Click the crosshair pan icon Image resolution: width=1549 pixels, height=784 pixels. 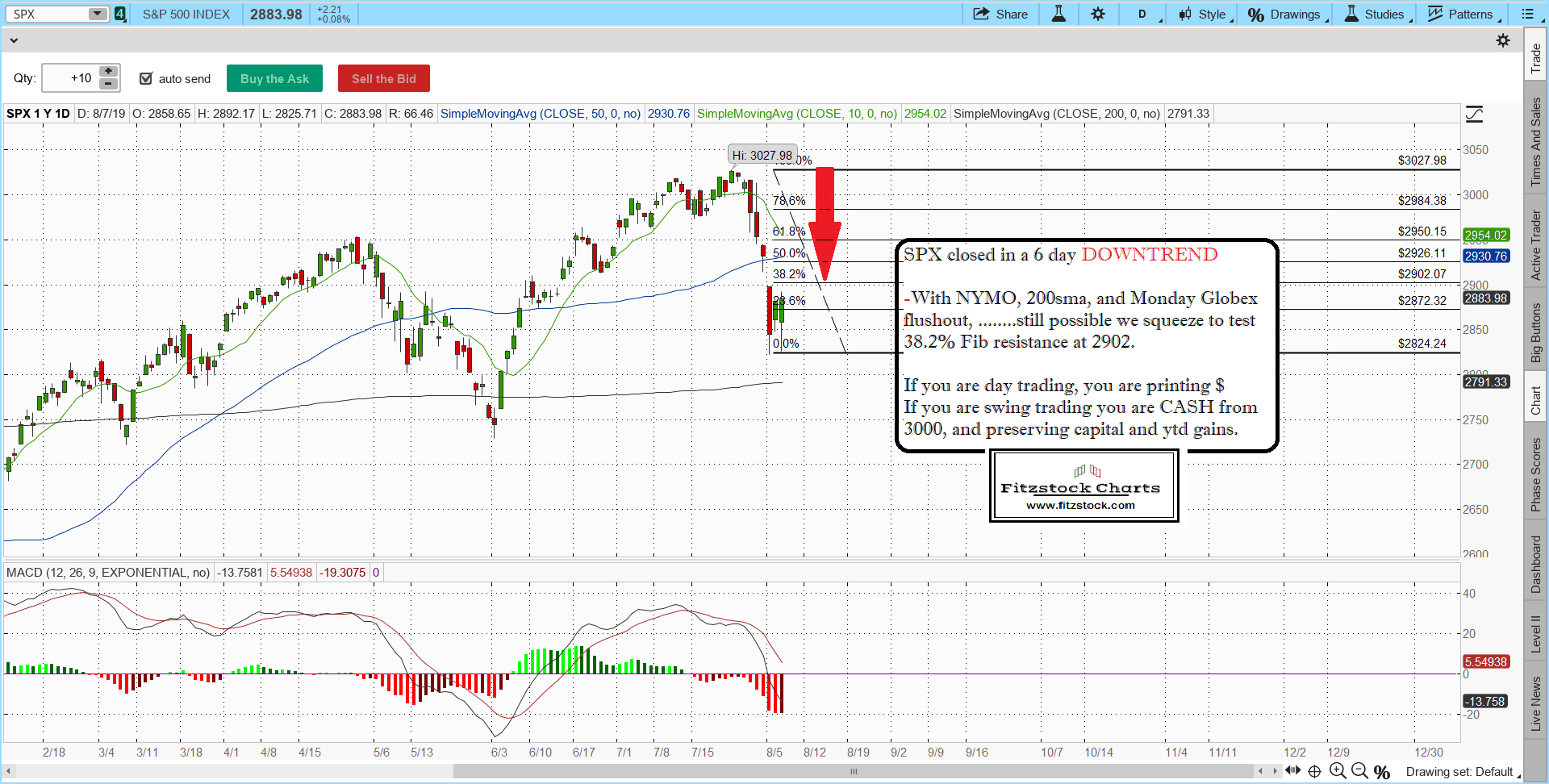coord(1314,771)
